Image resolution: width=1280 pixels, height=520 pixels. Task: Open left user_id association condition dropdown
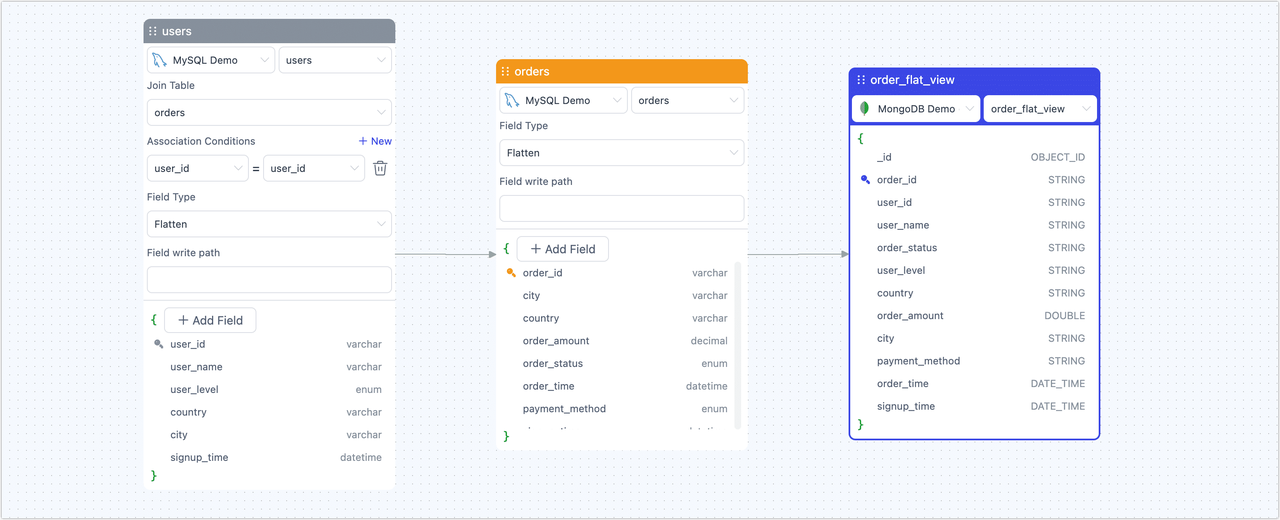[197, 168]
